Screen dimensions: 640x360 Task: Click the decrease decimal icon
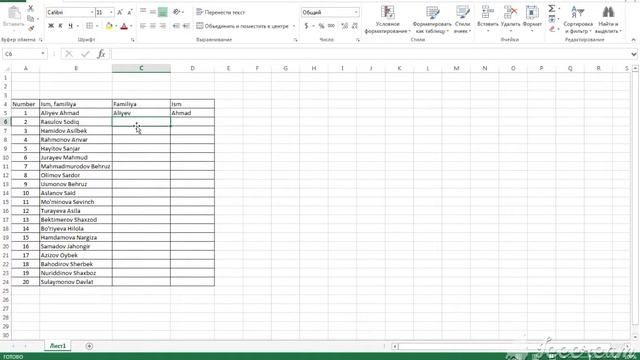pyautogui.click(x=354, y=26)
